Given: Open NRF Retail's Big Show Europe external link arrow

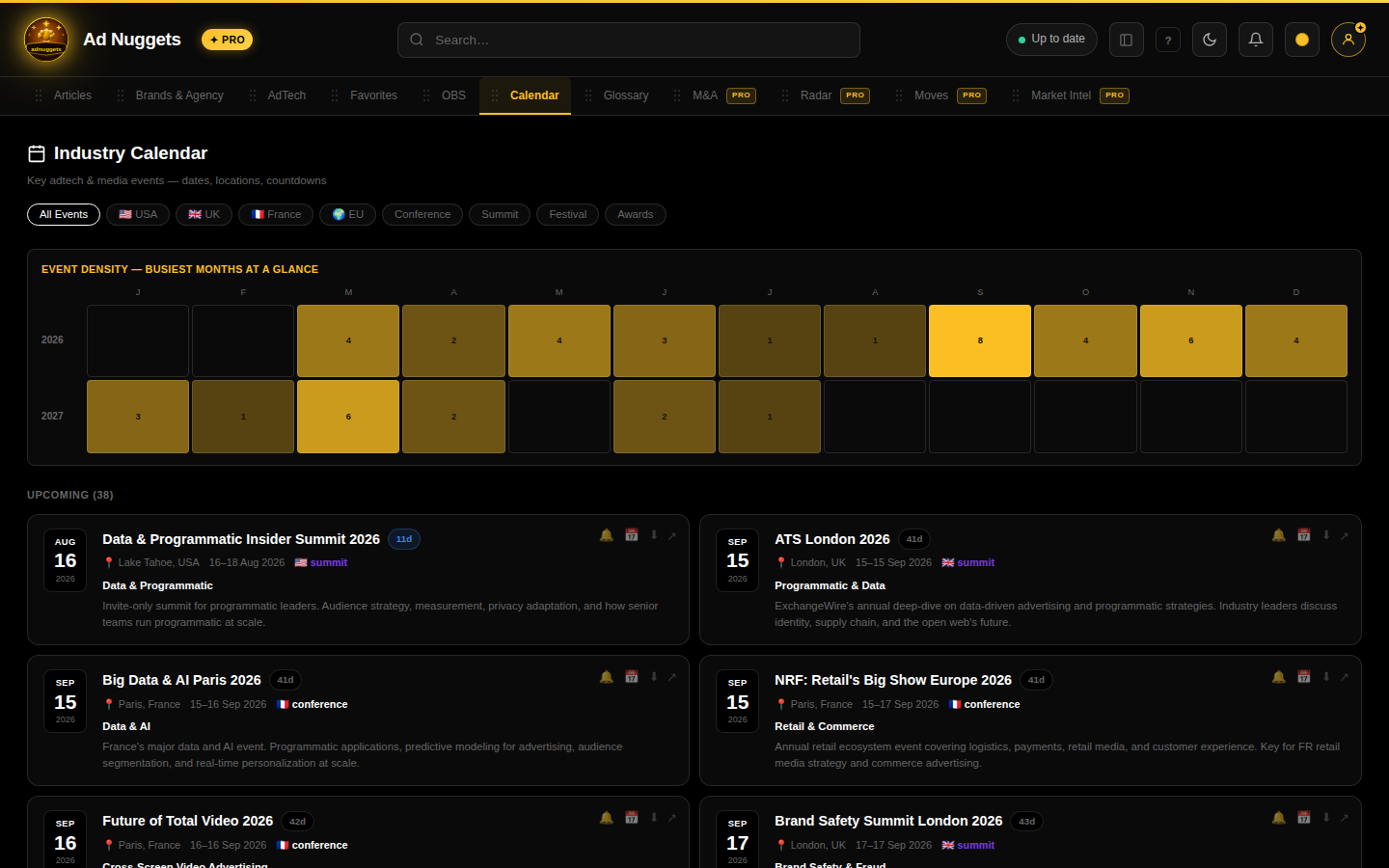Looking at the screenshot, I should coord(1345,677).
